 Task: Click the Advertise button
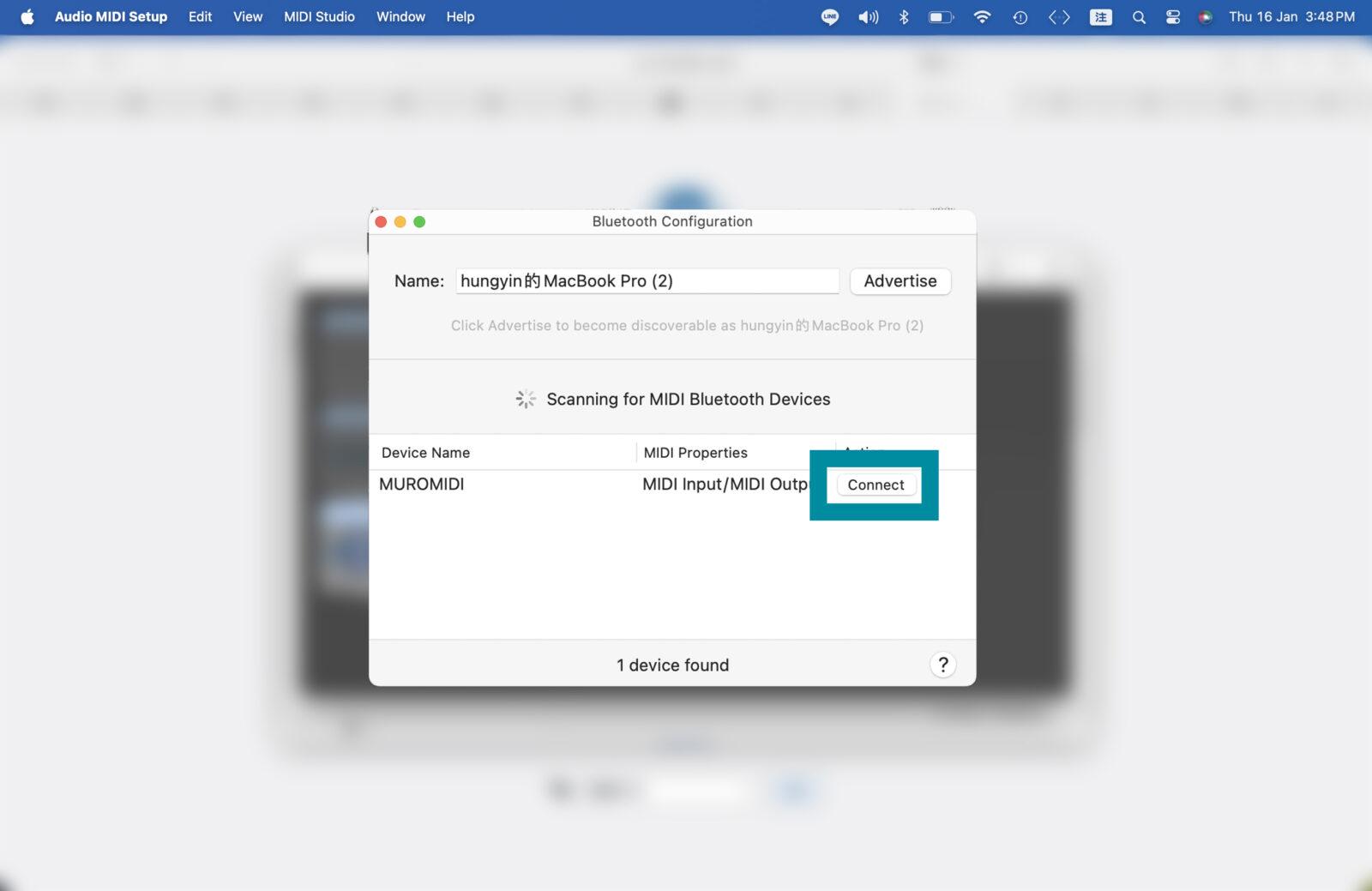[900, 281]
